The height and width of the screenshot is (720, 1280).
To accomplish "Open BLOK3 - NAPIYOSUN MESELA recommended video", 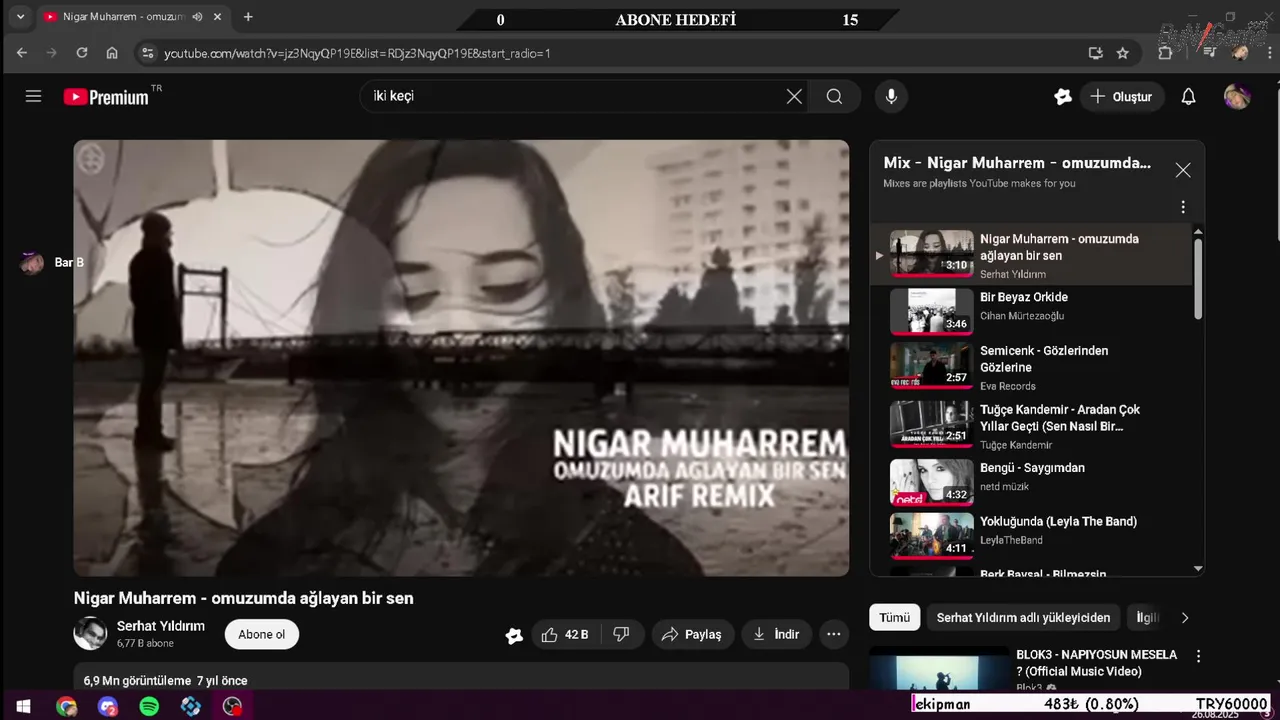I will pos(1096,663).
